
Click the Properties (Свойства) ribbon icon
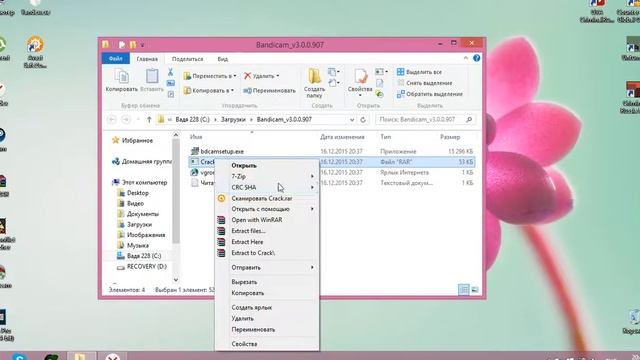(x=360, y=83)
